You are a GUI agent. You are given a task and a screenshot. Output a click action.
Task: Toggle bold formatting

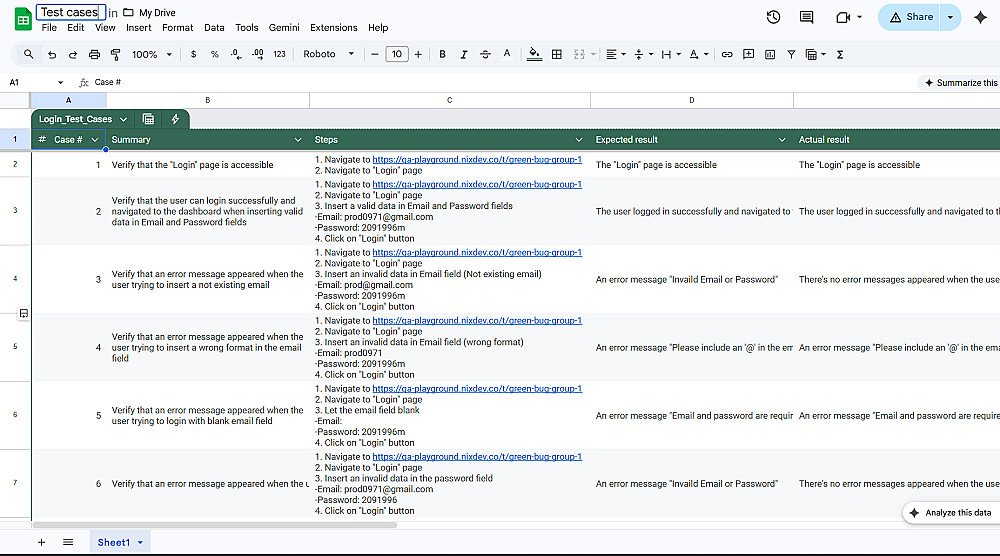pos(442,54)
